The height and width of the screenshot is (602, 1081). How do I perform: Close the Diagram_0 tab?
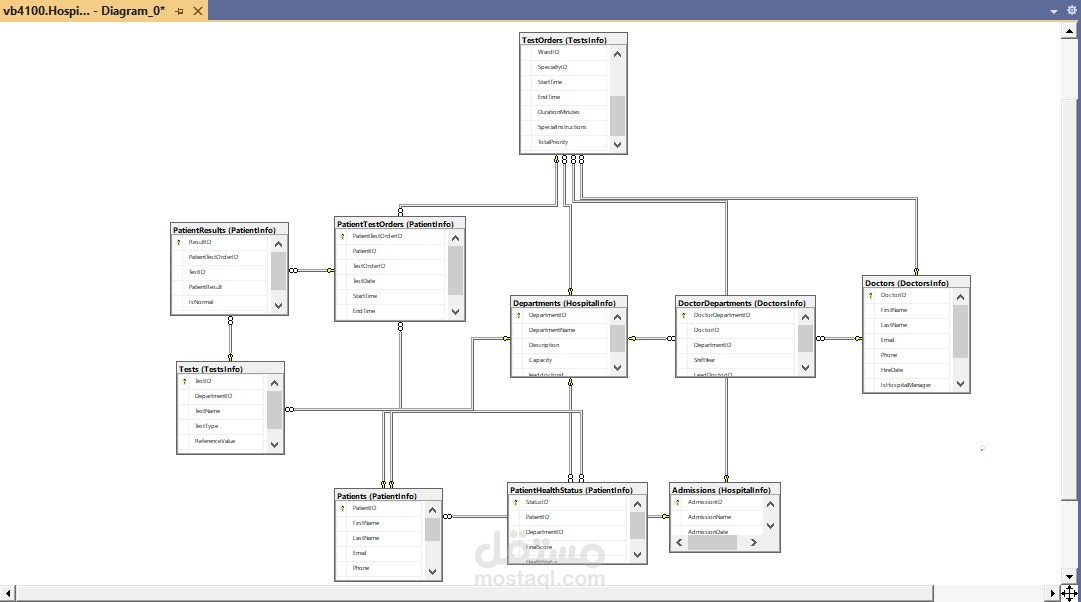(198, 11)
